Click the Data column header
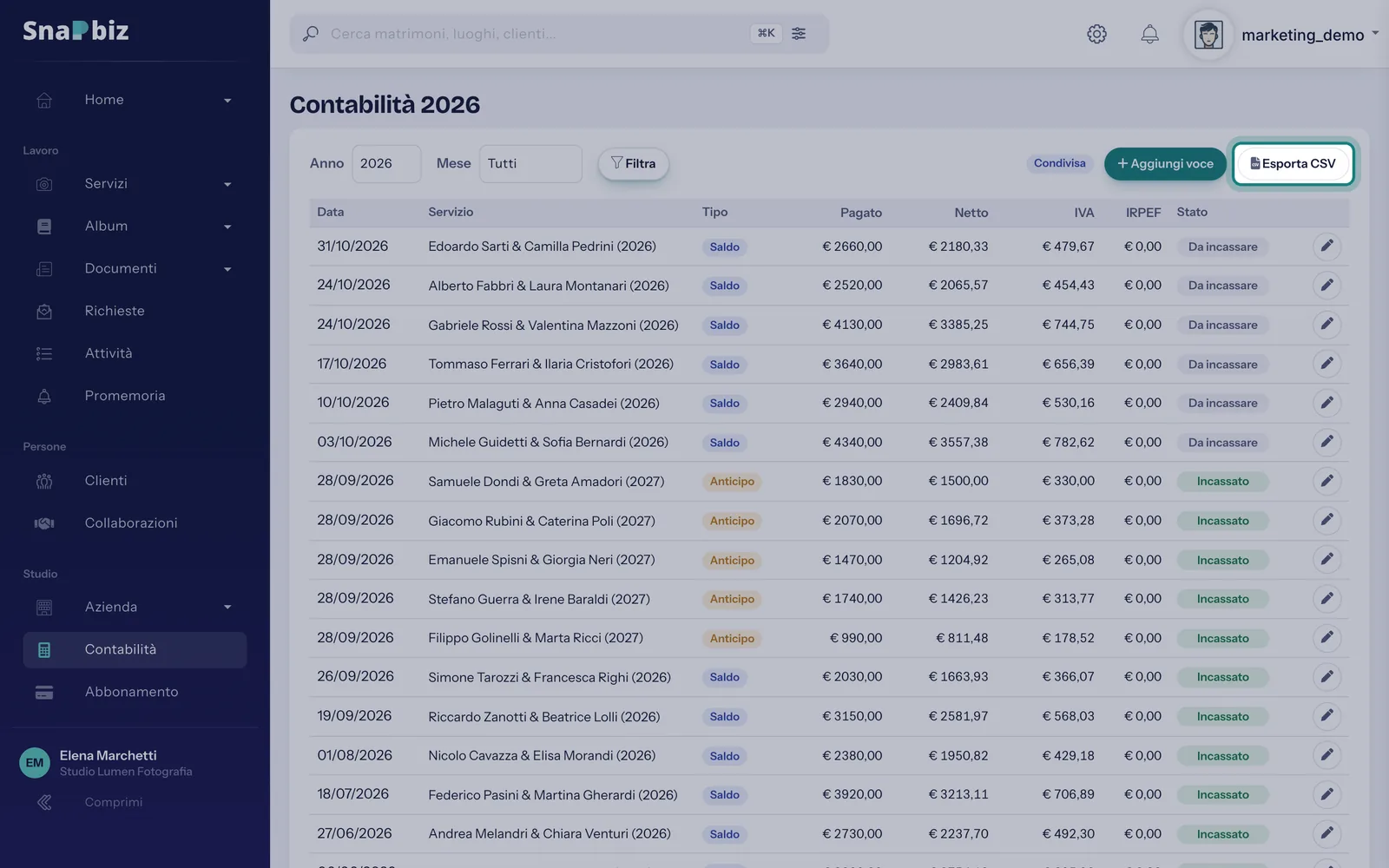This screenshot has width=1389, height=868. point(330,212)
